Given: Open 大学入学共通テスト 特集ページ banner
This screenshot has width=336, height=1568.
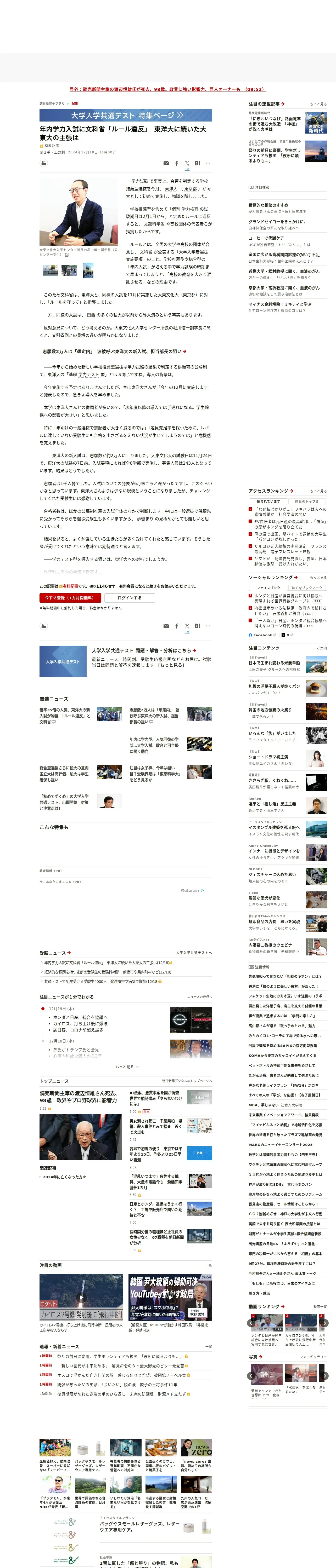Looking at the screenshot, I should 126,115.
